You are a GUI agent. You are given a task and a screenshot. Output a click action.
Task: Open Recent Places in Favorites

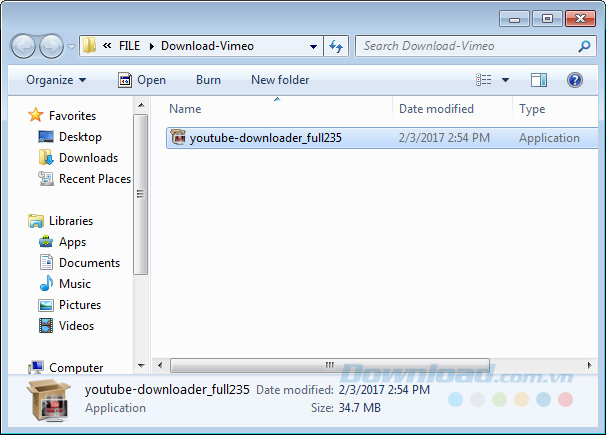click(x=95, y=179)
